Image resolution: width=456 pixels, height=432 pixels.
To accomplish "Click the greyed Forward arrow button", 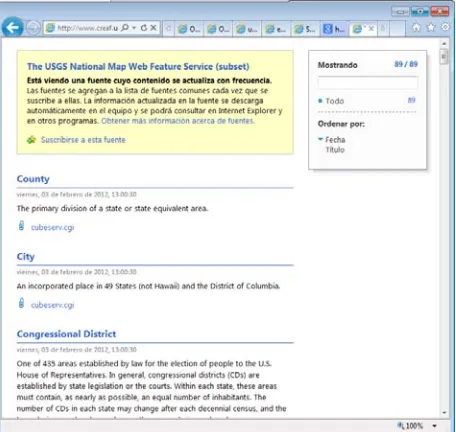I will pyautogui.click(x=33, y=28).
